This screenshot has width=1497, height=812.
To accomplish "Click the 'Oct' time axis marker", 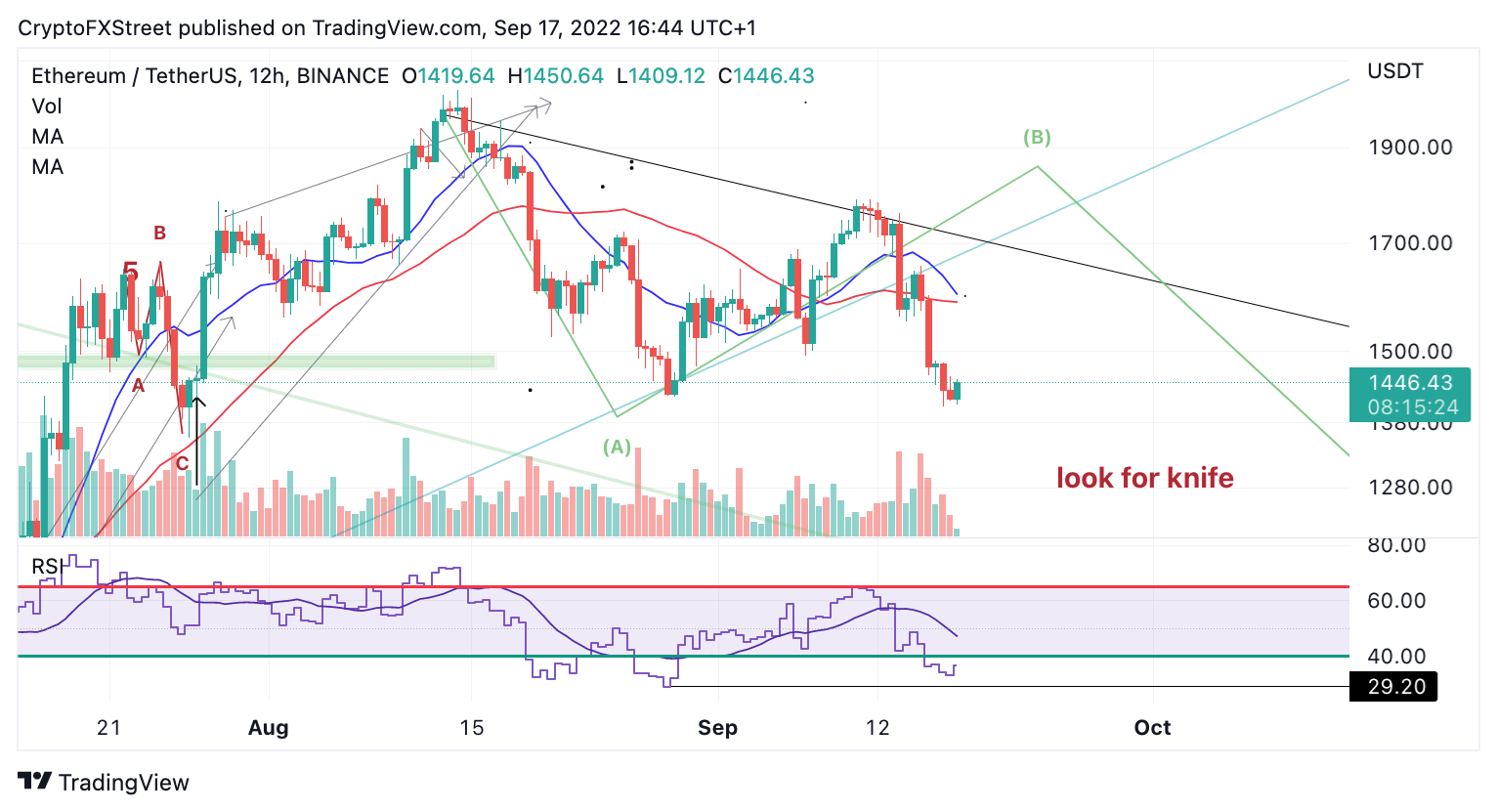I will [1152, 728].
